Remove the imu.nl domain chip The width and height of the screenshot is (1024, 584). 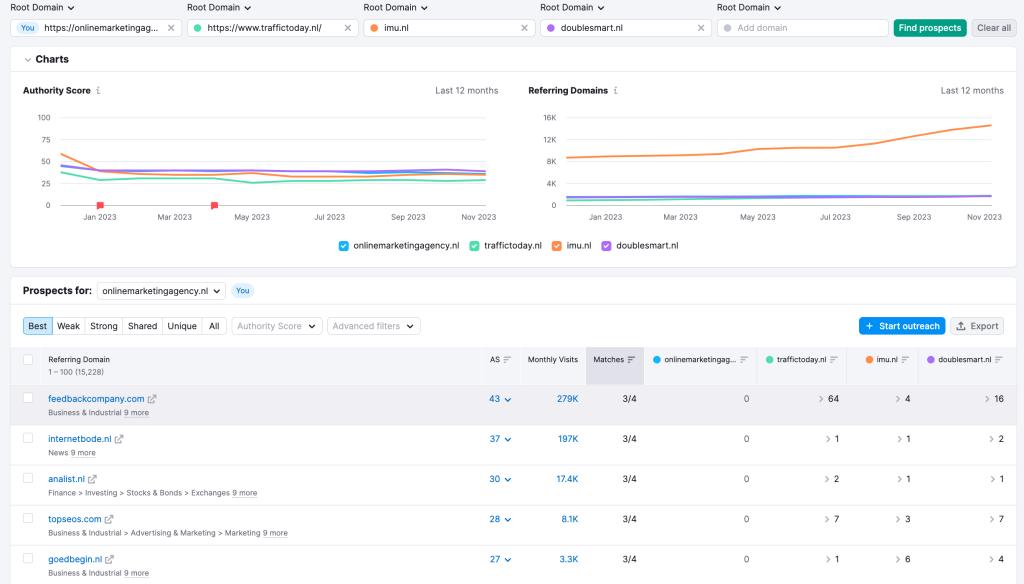click(x=524, y=28)
